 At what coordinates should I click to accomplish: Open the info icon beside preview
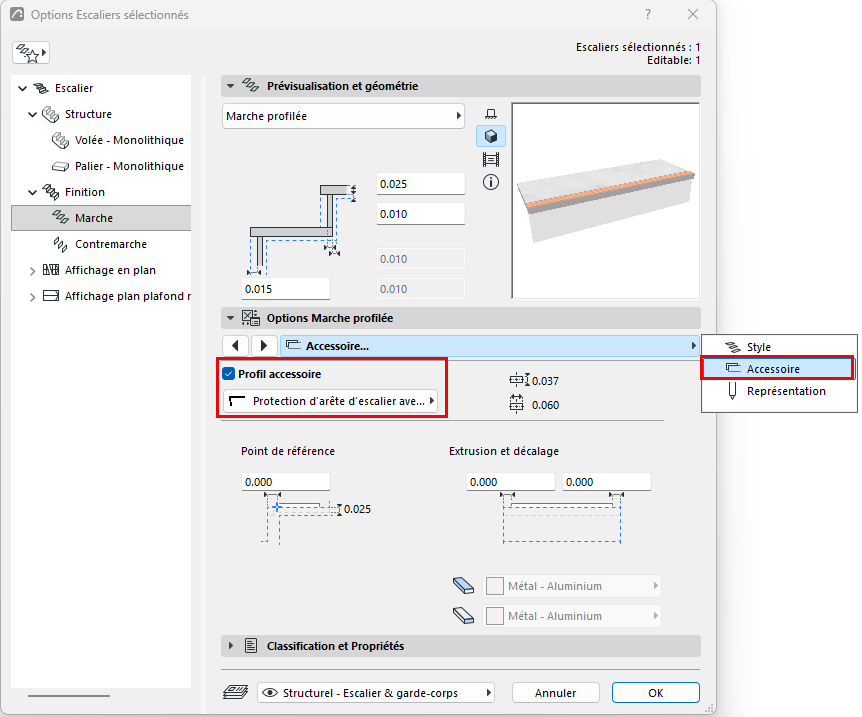pos(491,182)
